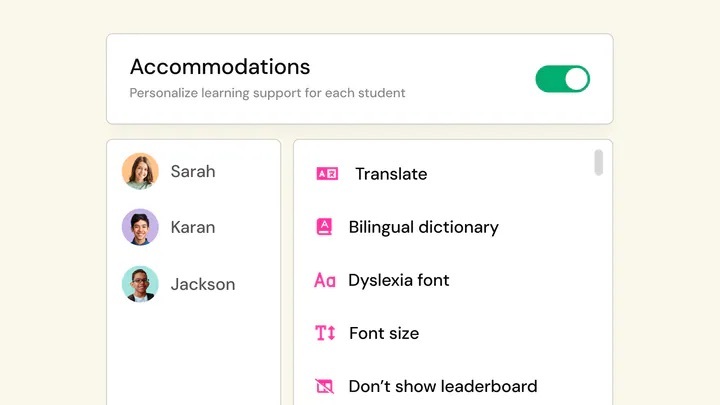Click the Personalize learning support subtitle

pos(267,93)
